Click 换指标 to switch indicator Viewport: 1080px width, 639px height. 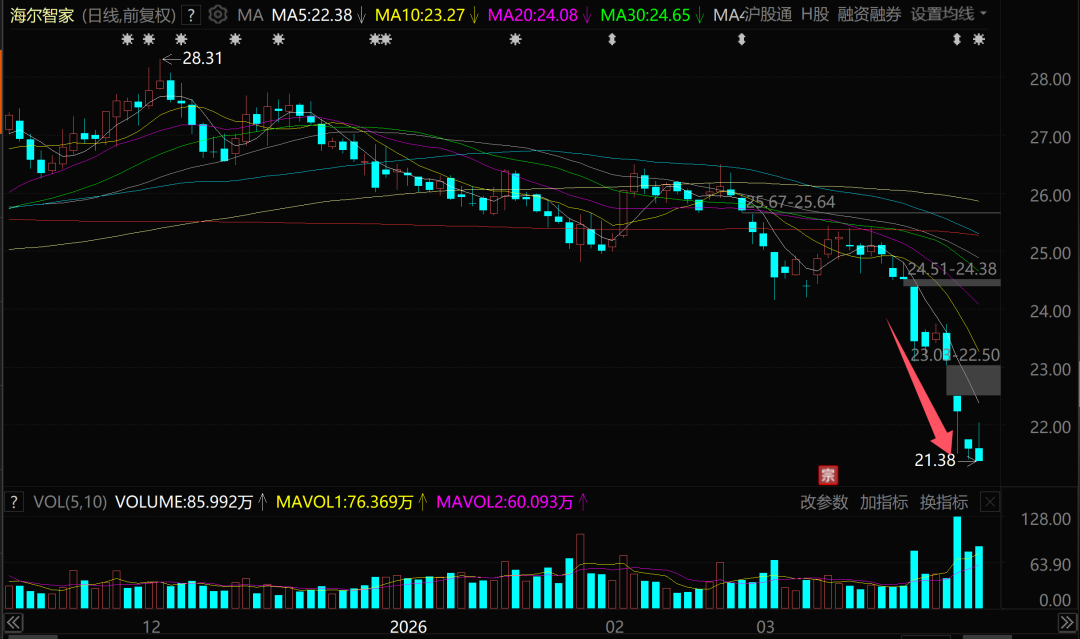943,502
